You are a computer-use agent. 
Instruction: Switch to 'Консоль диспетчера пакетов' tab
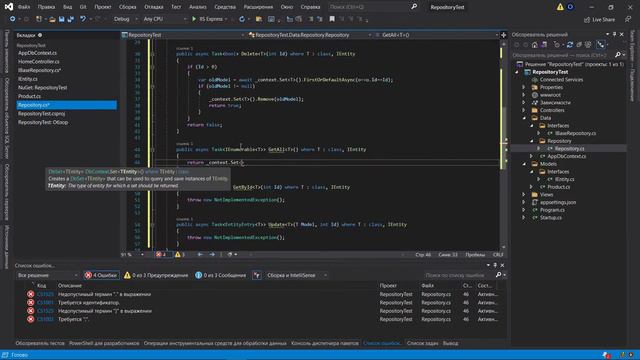coord(325,343)
